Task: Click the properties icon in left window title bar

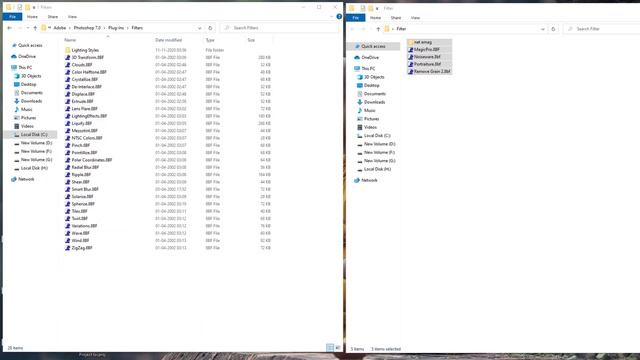Action: pyautogui.click(x=19, y=7)
